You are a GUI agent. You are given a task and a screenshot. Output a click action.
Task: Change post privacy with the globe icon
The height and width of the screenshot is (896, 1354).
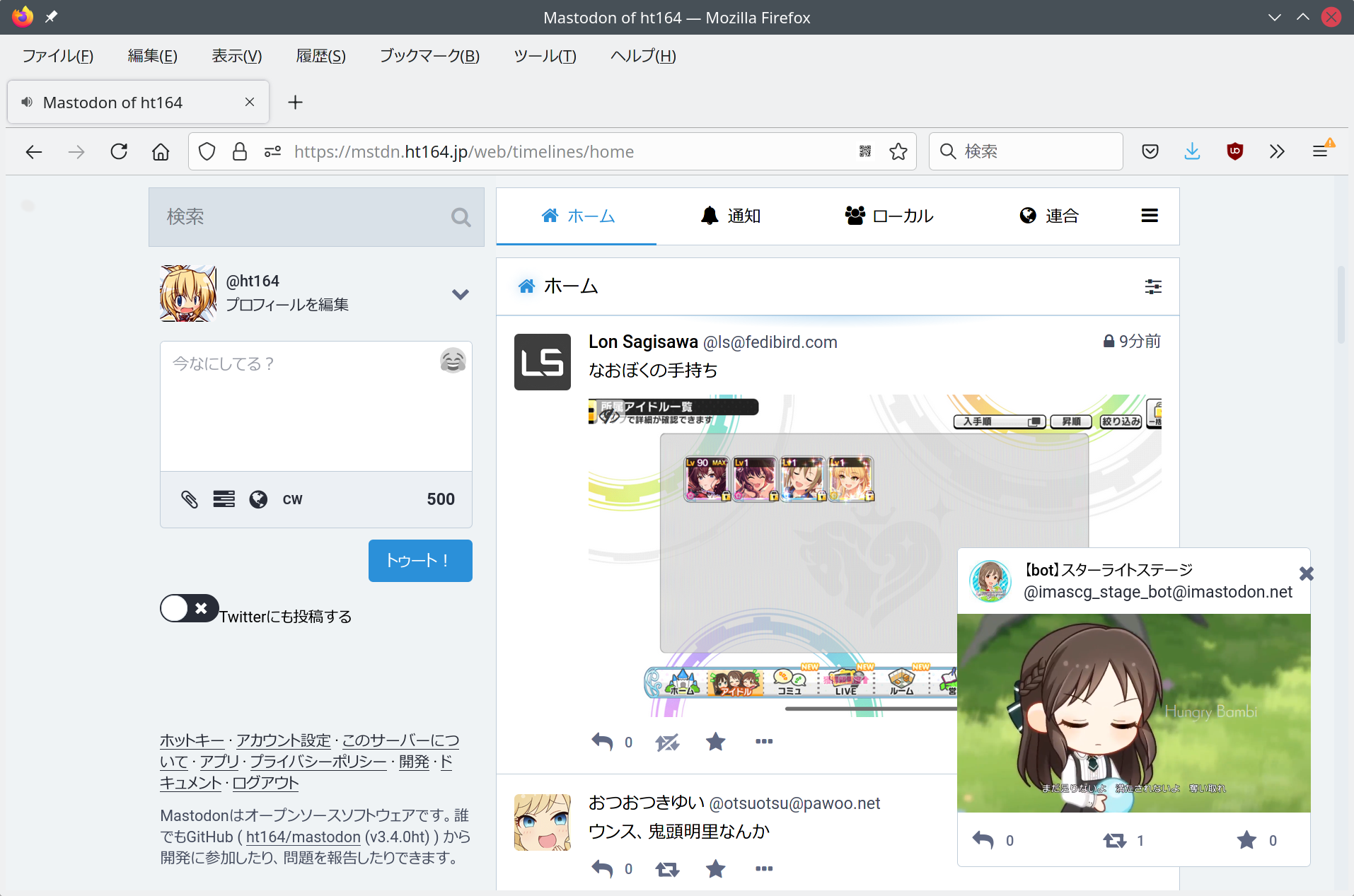[258, 499]
